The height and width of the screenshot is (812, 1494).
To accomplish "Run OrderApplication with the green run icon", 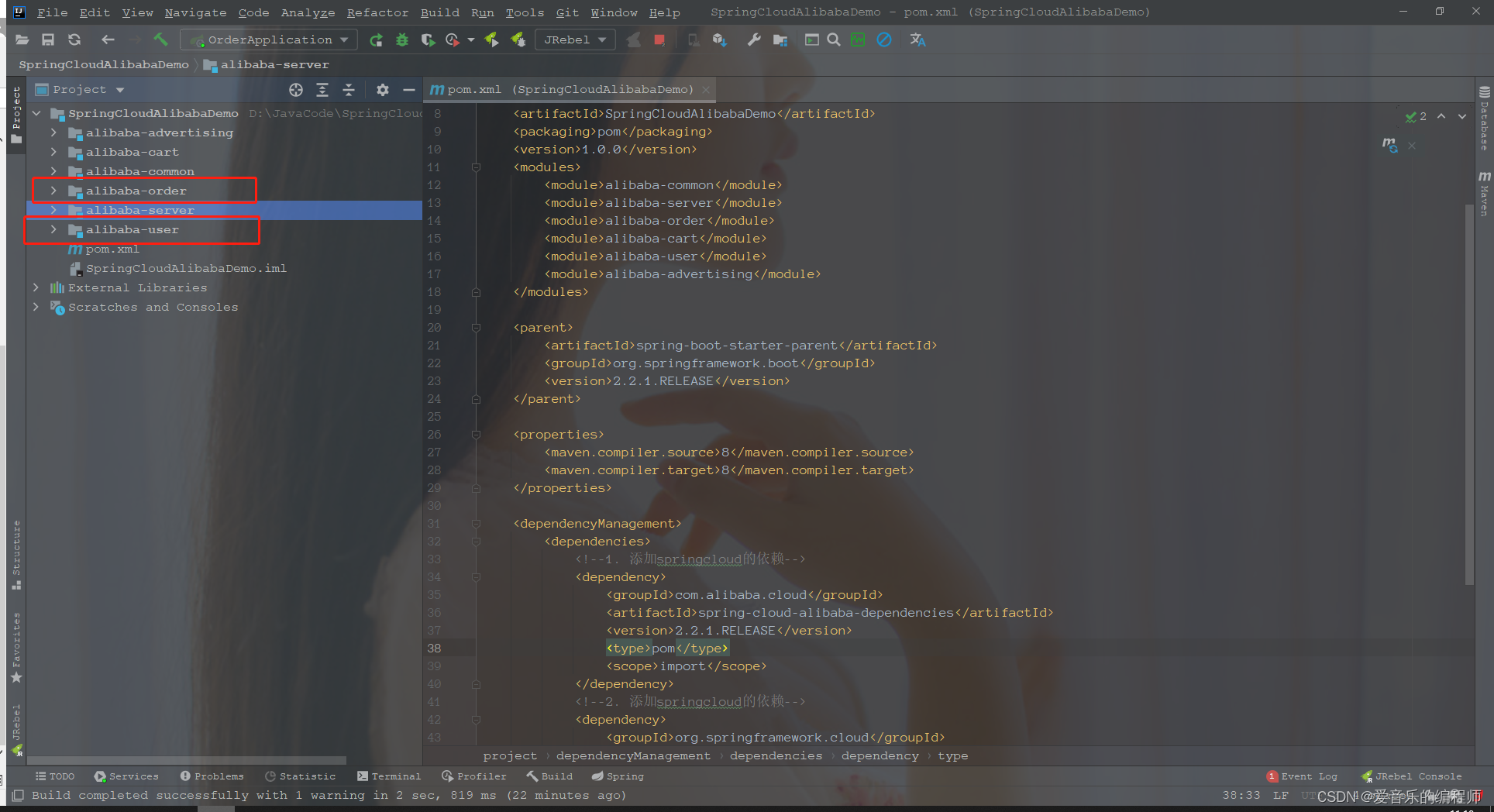I will 376,40.
